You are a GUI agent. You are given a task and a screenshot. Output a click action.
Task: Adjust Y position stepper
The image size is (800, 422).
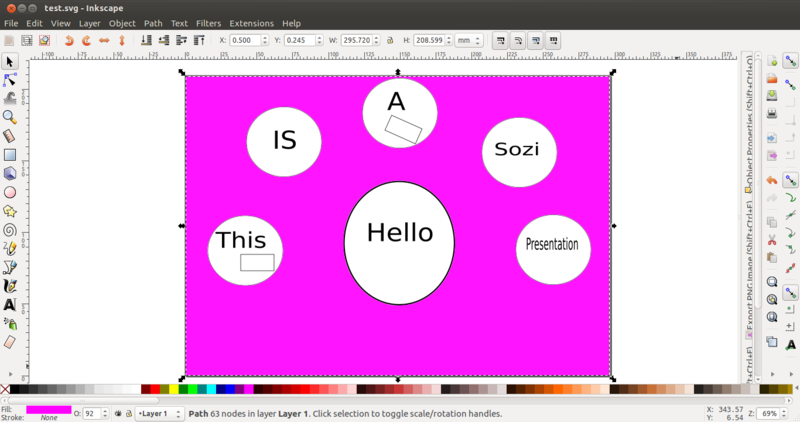pos(319,40)
